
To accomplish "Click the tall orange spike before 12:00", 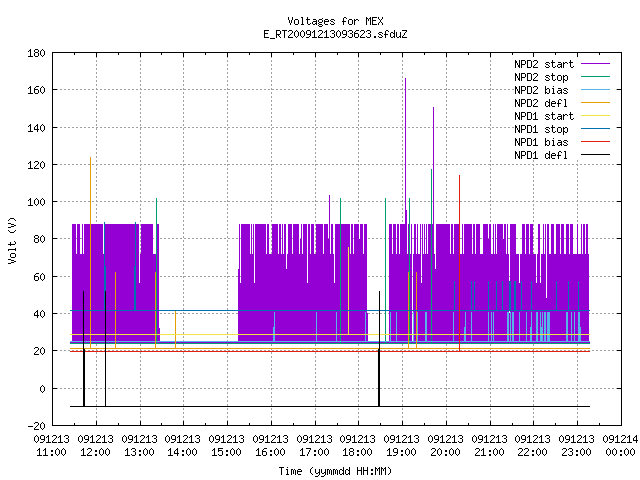I will click(91, 252).
